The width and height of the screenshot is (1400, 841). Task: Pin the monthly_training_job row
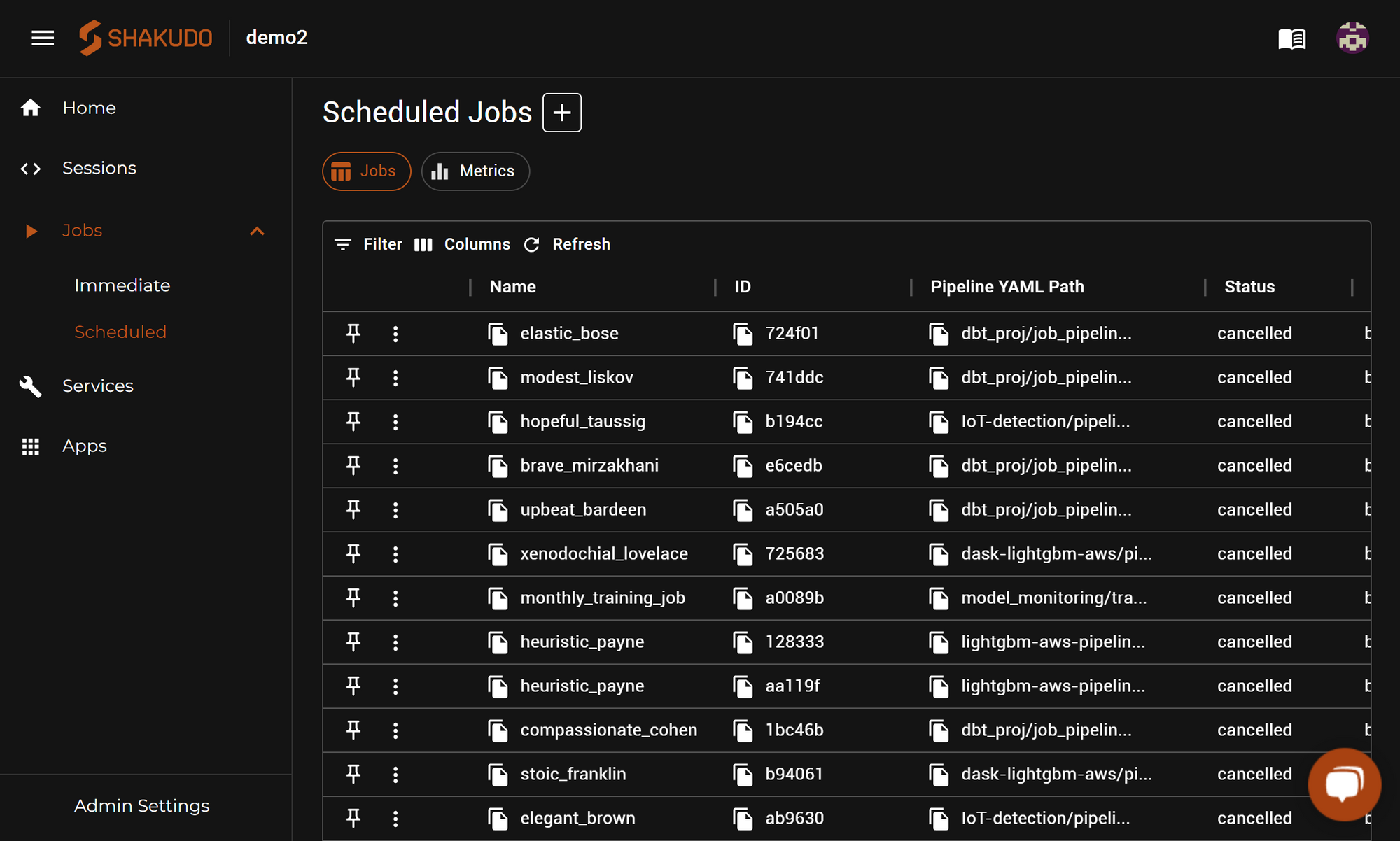point(353,598)
